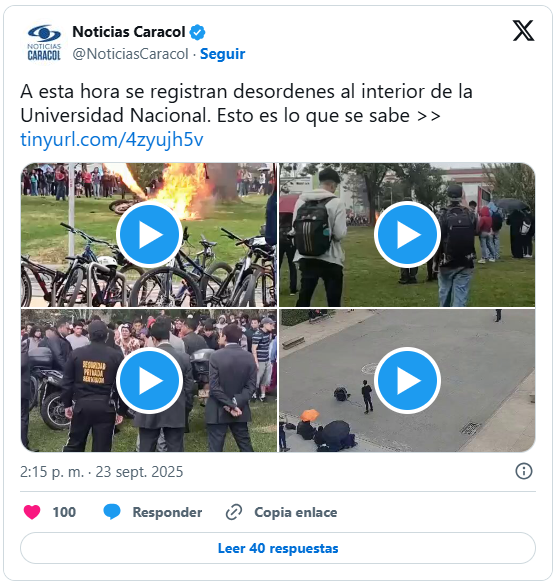Click Copia enlace

pos(296,512)
